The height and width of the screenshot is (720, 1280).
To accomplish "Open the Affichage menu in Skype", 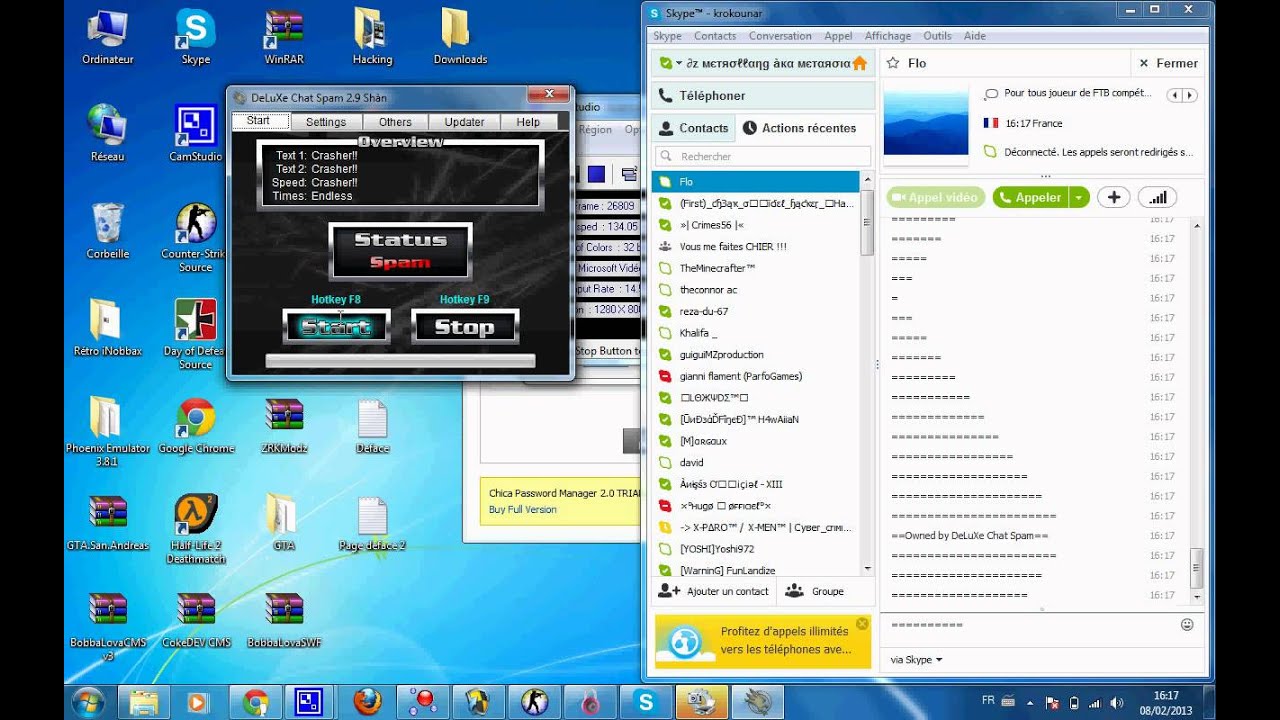I will pyautogui.click(x=888, y=36).
